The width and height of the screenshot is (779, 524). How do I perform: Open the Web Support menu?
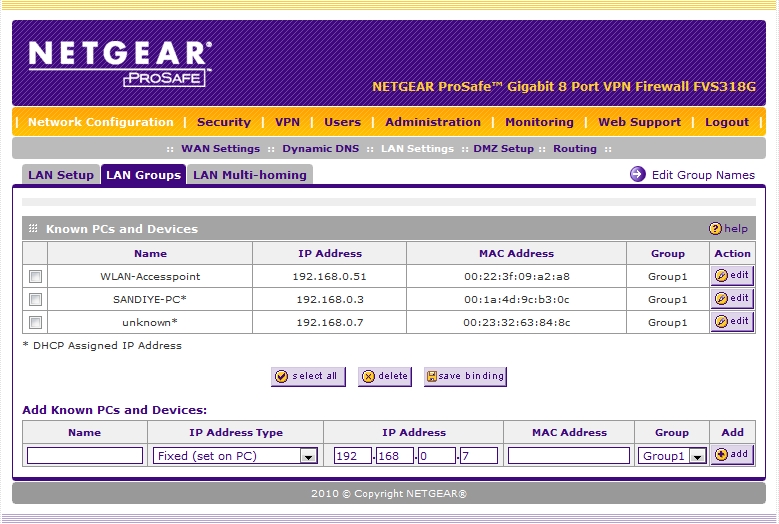(639, 122)
